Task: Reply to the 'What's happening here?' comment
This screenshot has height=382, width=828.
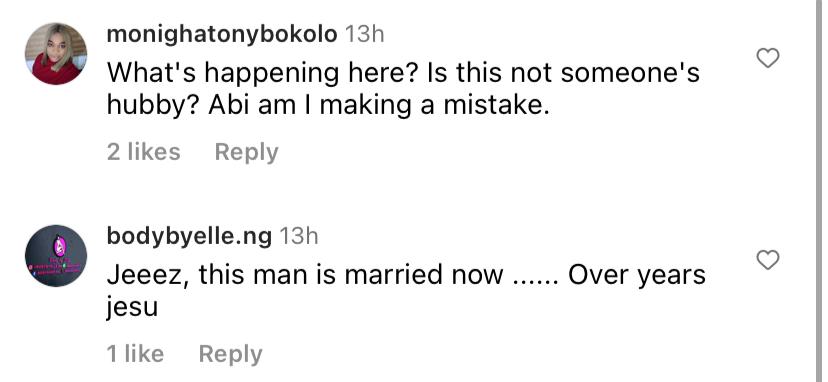Action: pos(246,152)
